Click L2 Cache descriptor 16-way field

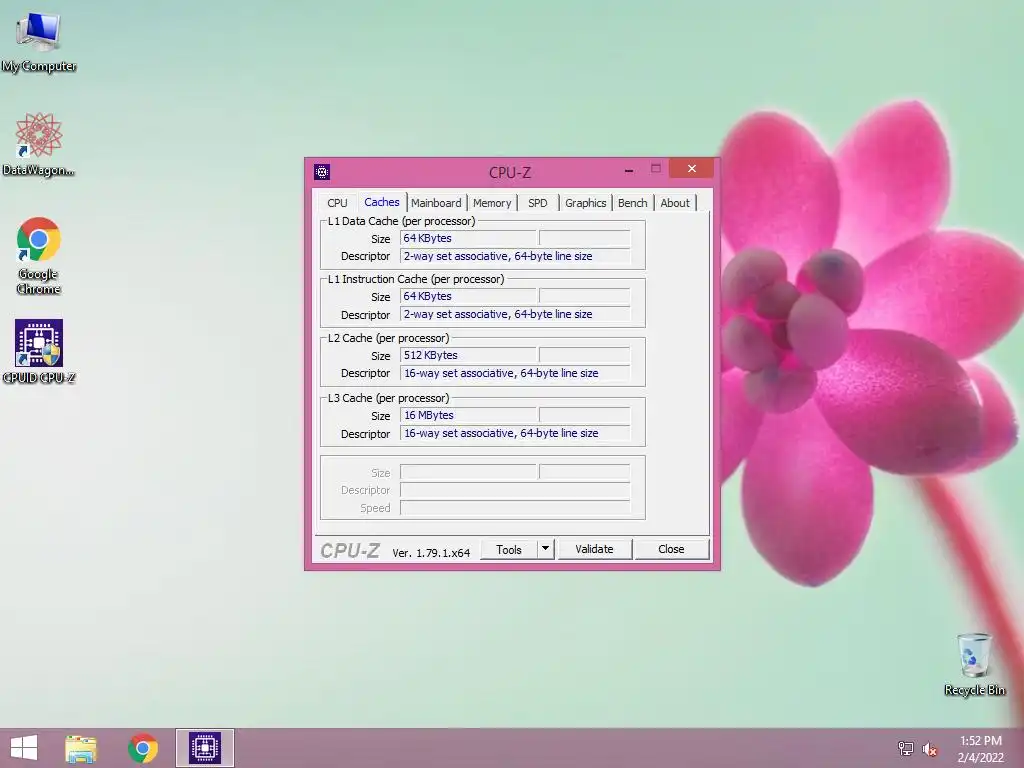[x=515, y=374]
